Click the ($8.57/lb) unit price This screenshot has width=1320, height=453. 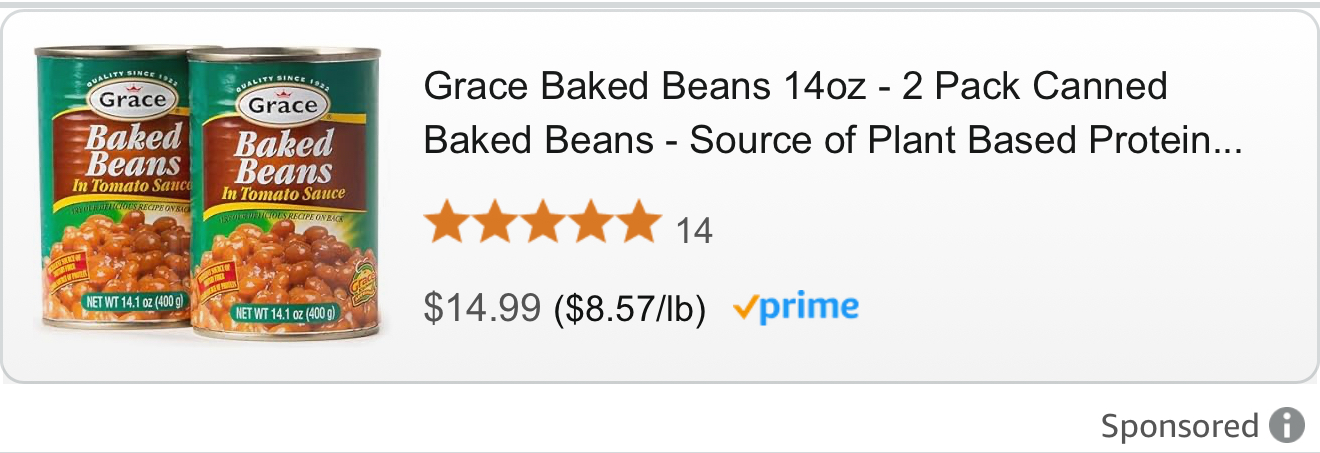point(630,310)
